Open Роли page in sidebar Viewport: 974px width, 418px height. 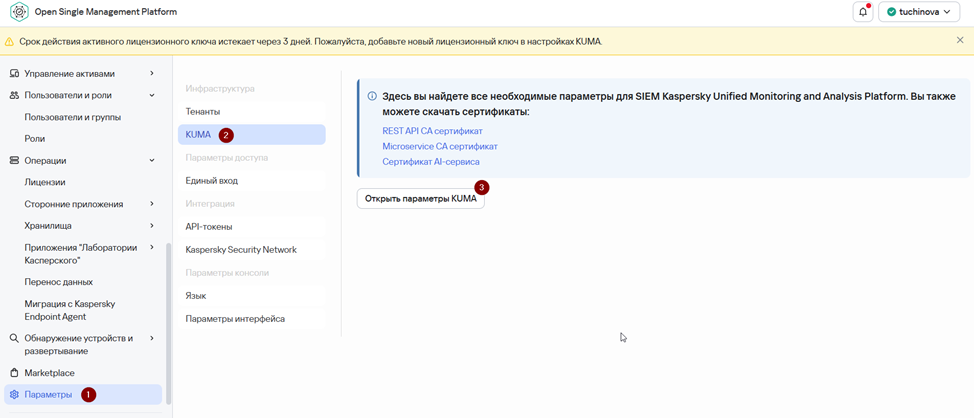click(x=35, y=139)
